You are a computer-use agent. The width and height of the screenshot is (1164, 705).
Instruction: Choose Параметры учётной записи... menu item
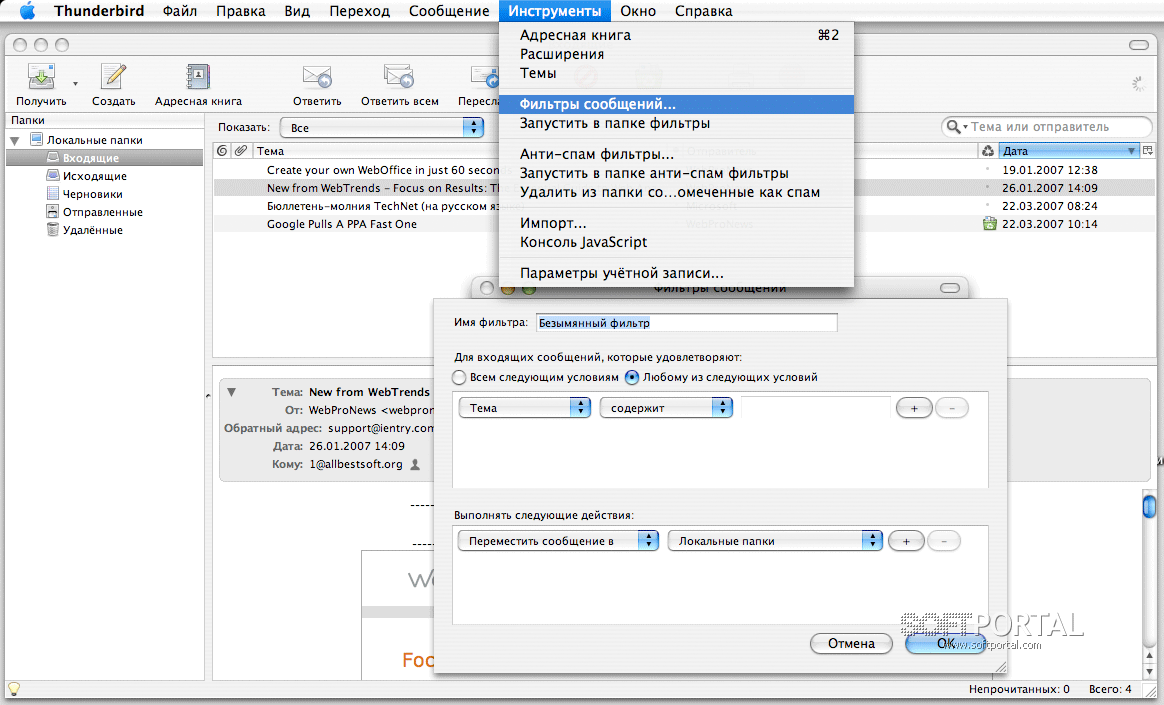pos(676,273)
